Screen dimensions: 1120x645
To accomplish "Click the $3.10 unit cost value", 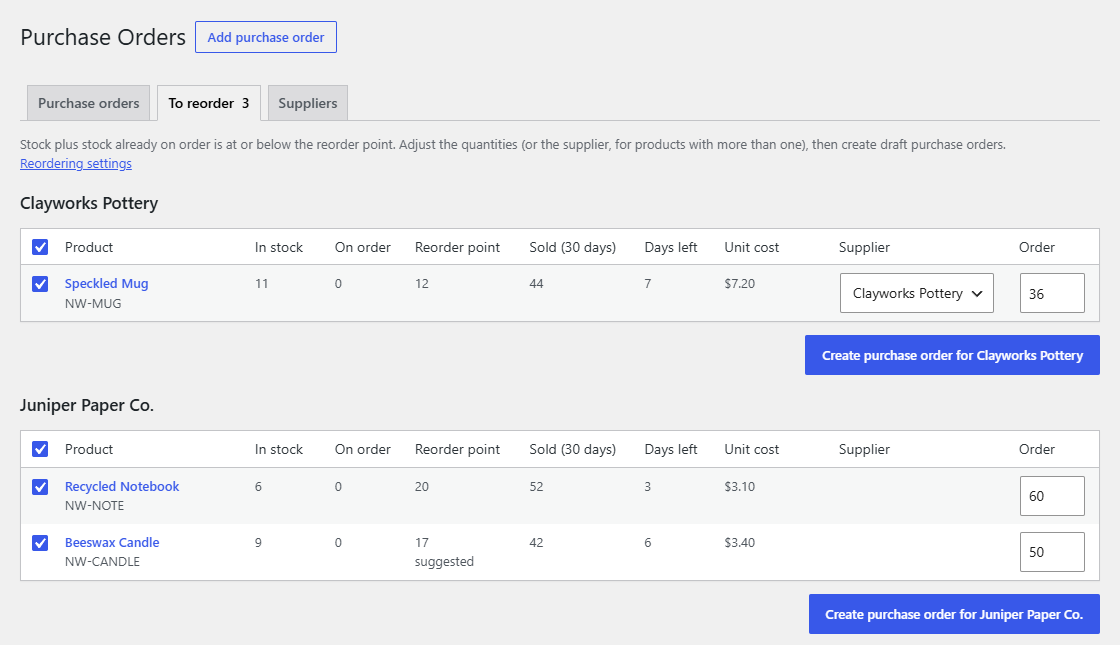I will point(739,486).
